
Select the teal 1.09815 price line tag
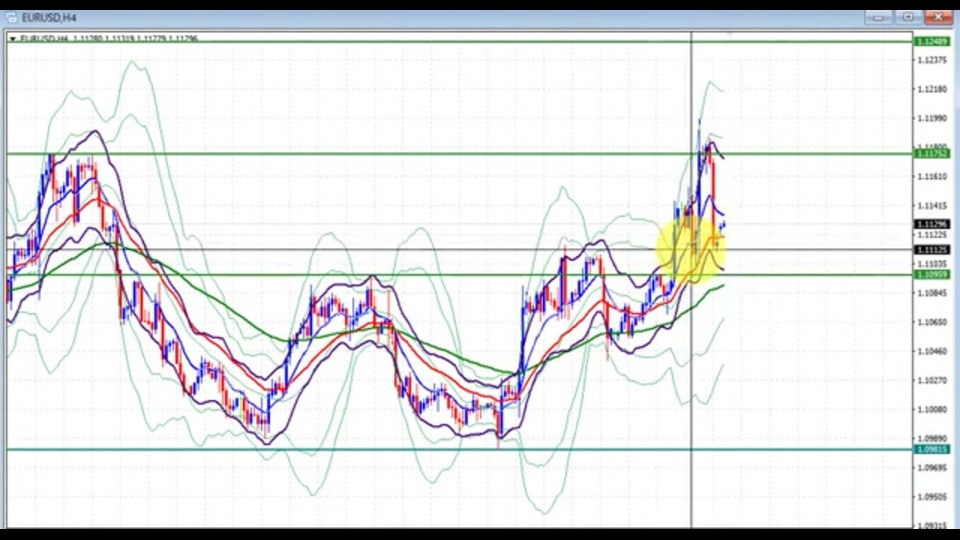click(x=931, y=449)
